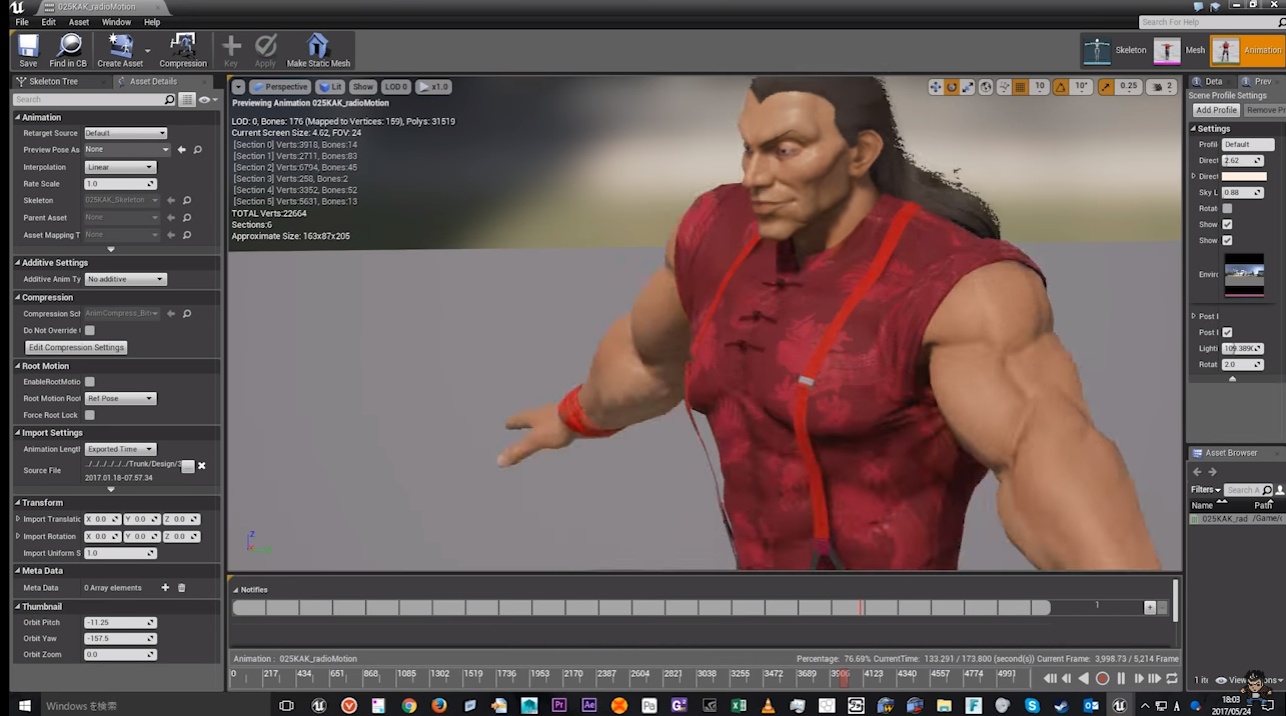Toggle world/local coordinate space globe icon
The image size is (1286, 716).
(x=986, y=87)
